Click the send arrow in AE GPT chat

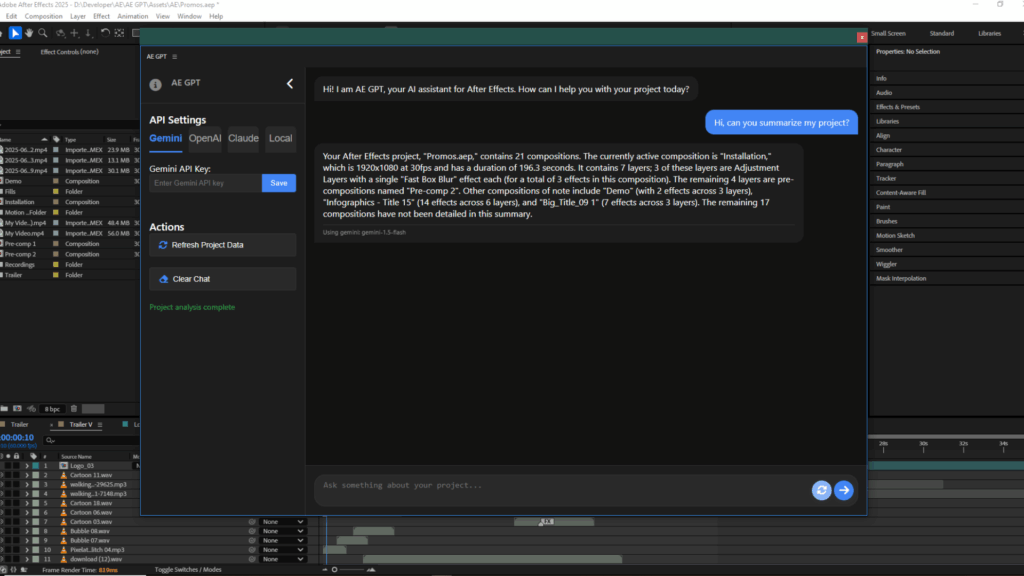843,490
